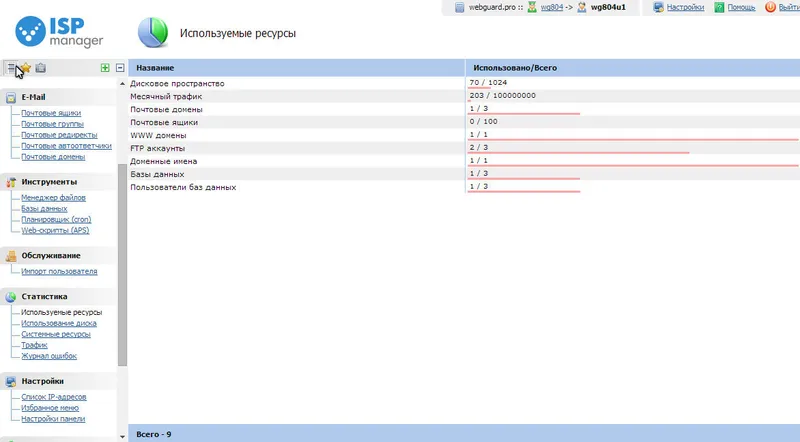Sort table by Название column header
The width and height of the screenshot is (800, 442).
pos(155,67)
